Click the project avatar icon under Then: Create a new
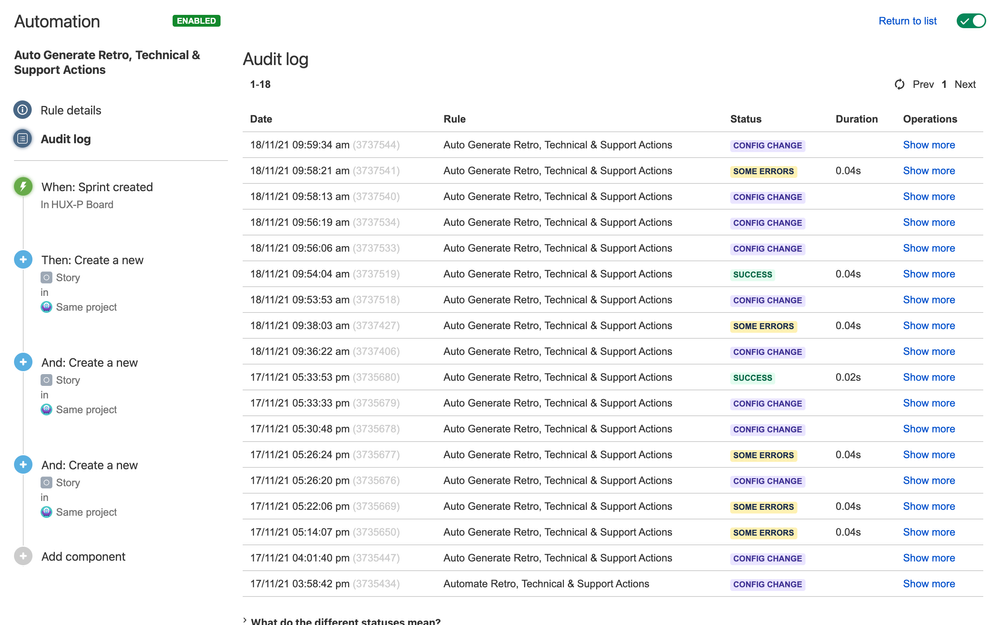The width and height of the screenshot is (998, 625). point(46,307)
